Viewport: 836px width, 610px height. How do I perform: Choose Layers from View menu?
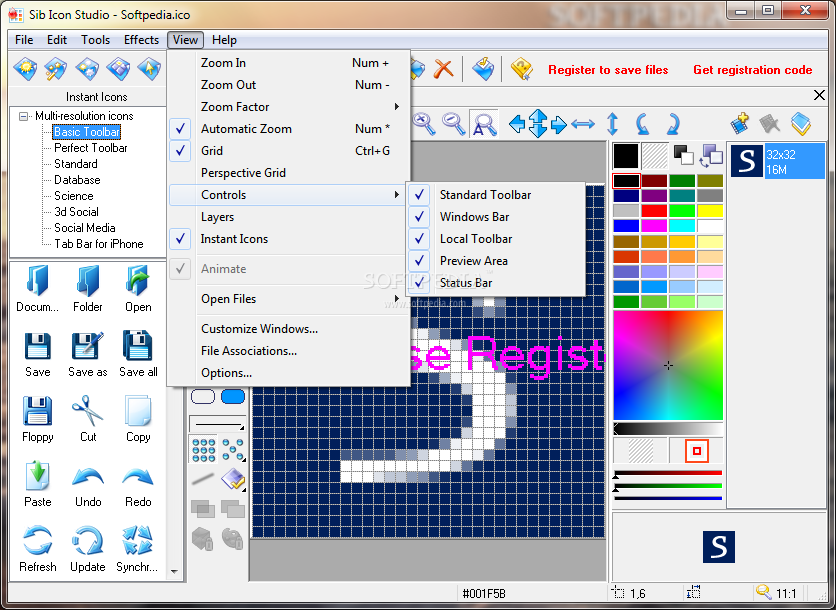[288, 217]
